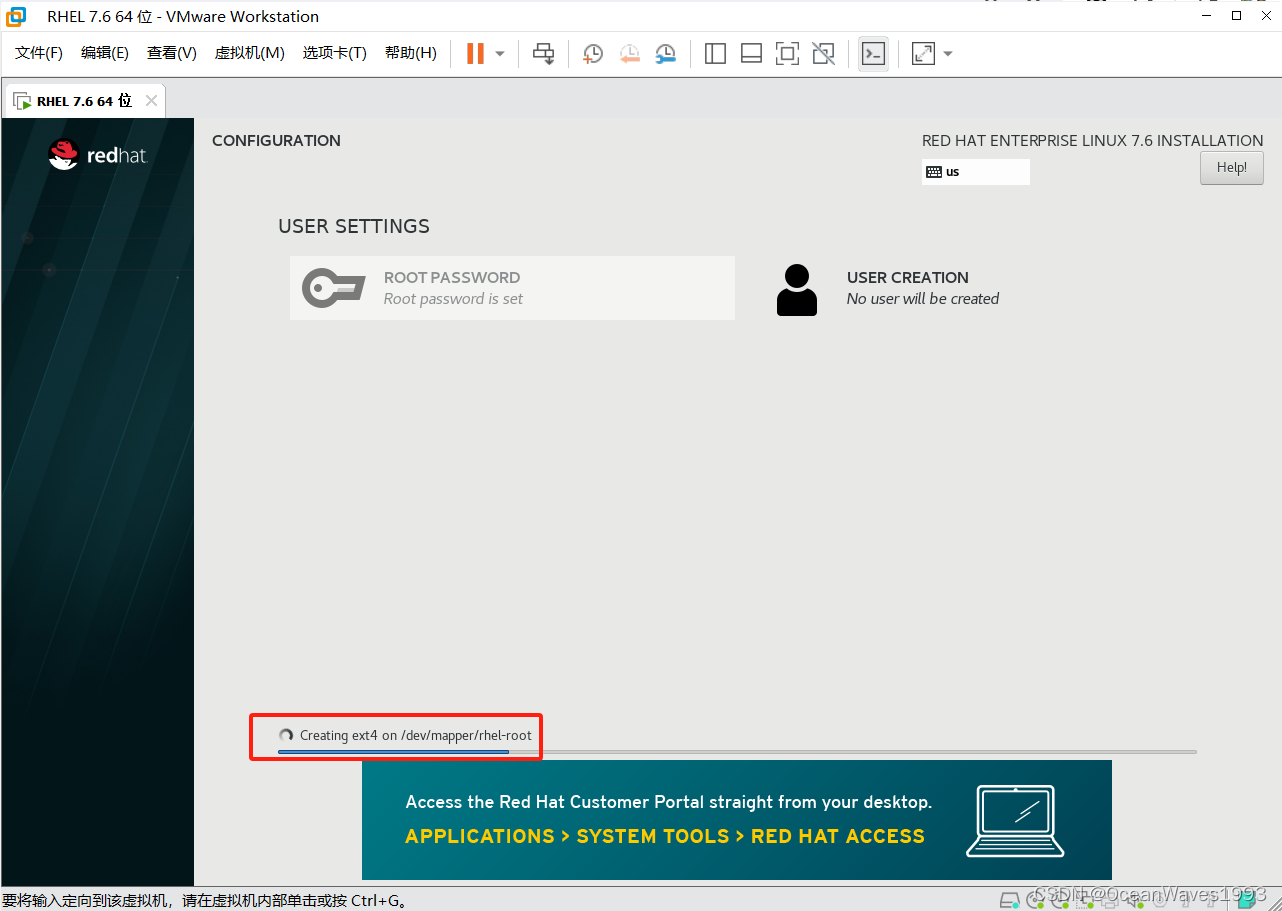The width and height of the screenshot is (1282, 911).
Task: Switch to the RHEL 7.6 64 位 tab
Action: coord(84,101)
